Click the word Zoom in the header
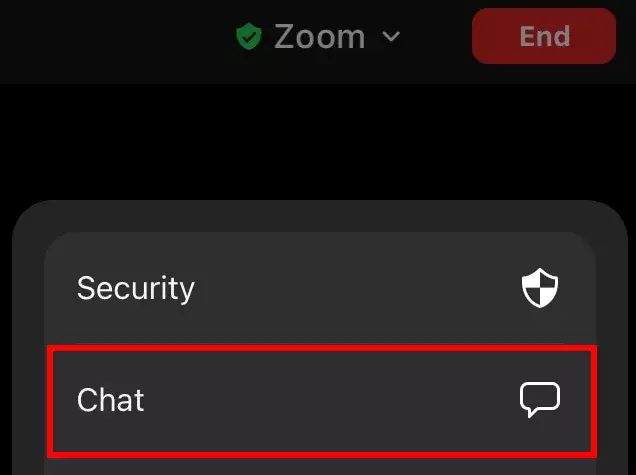The width and height of the screenshot is (636, 475). pyautogui.click(x=319, y=37)
